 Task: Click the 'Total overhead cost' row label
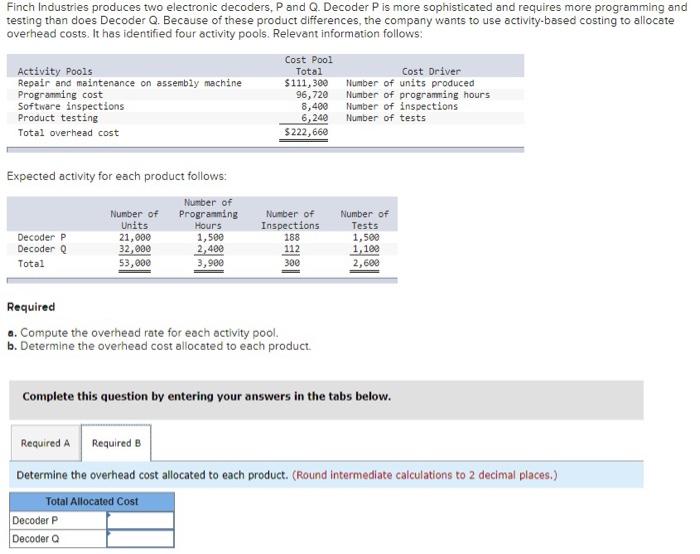[68, 133]
